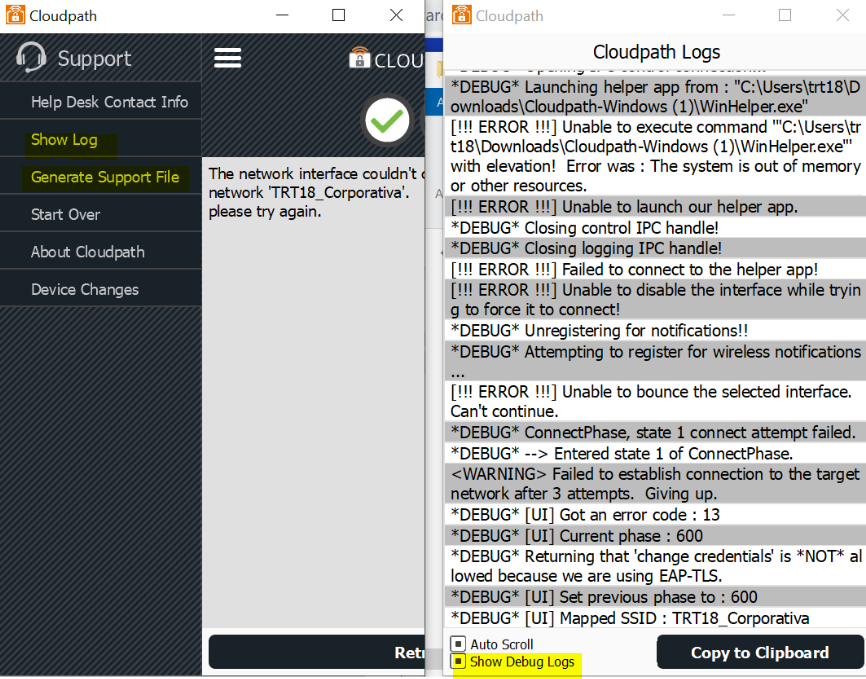This screenshot has width=866, height=679.
Task: Click the network interface error message text
Action: (x=316, y=192)
